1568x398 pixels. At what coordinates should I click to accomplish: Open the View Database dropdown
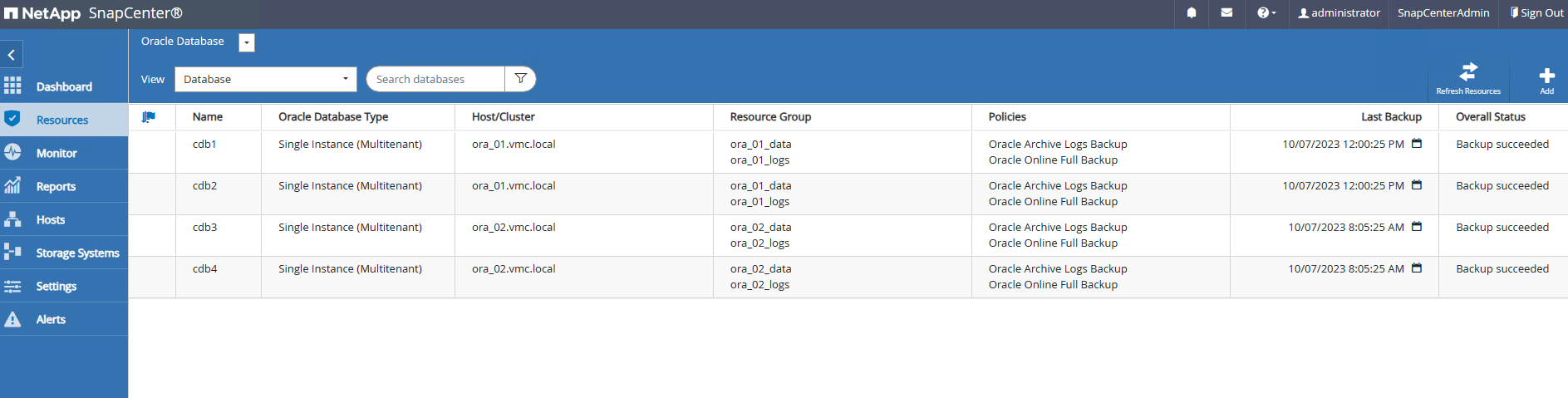[265, 80]
